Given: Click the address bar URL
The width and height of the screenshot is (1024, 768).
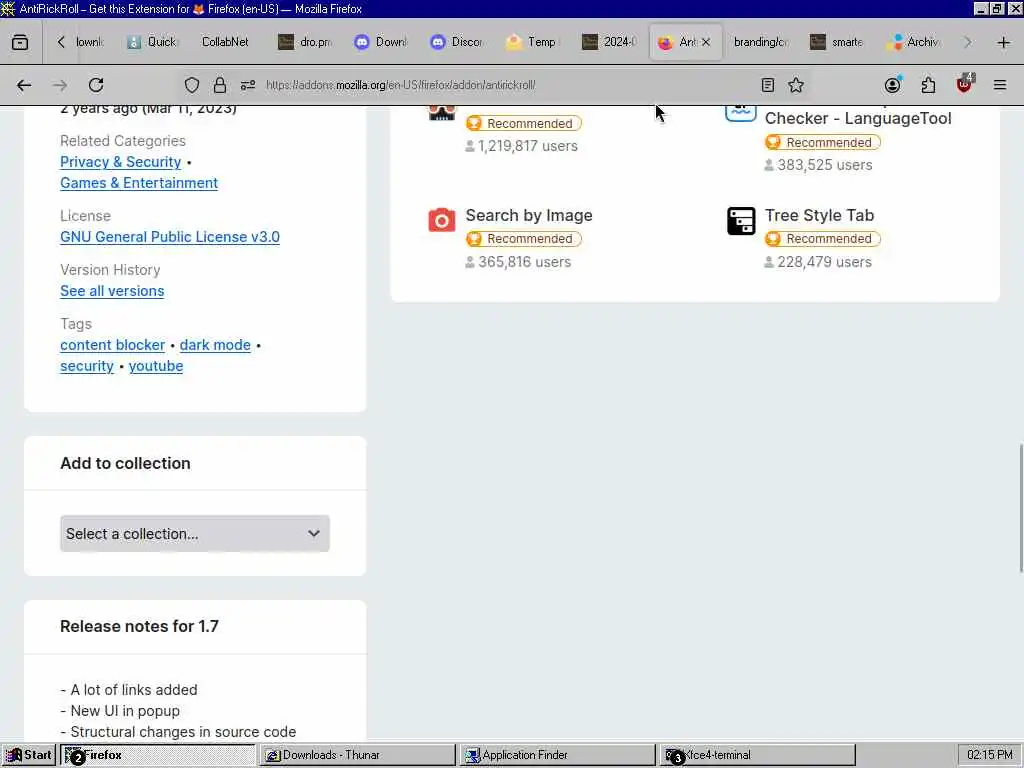Looking at the screenshot, I should (400, 85).
